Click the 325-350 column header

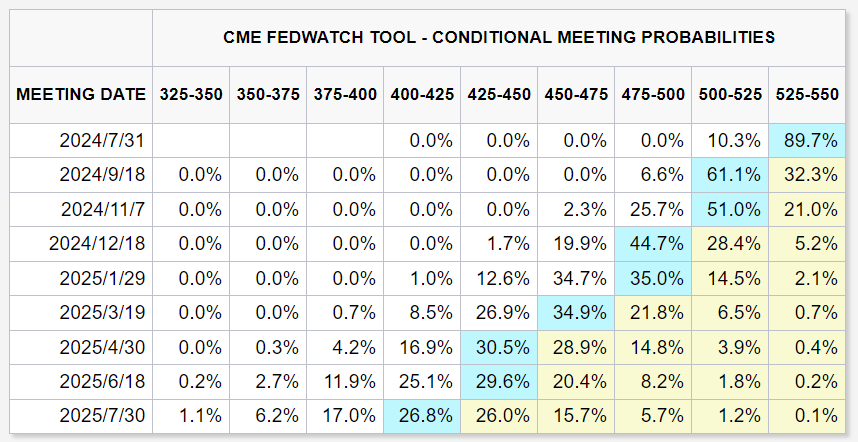click(x=190, y=94)
